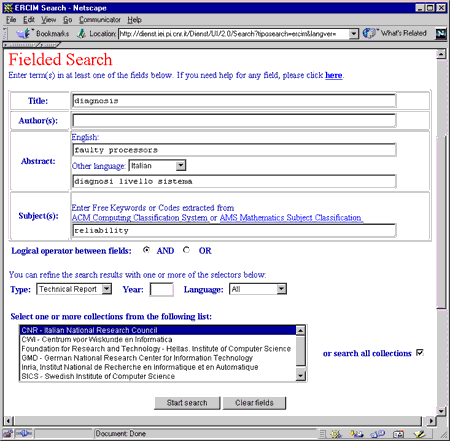Click collections list scroll down arrow
The image size is (450, 441).
300,376
